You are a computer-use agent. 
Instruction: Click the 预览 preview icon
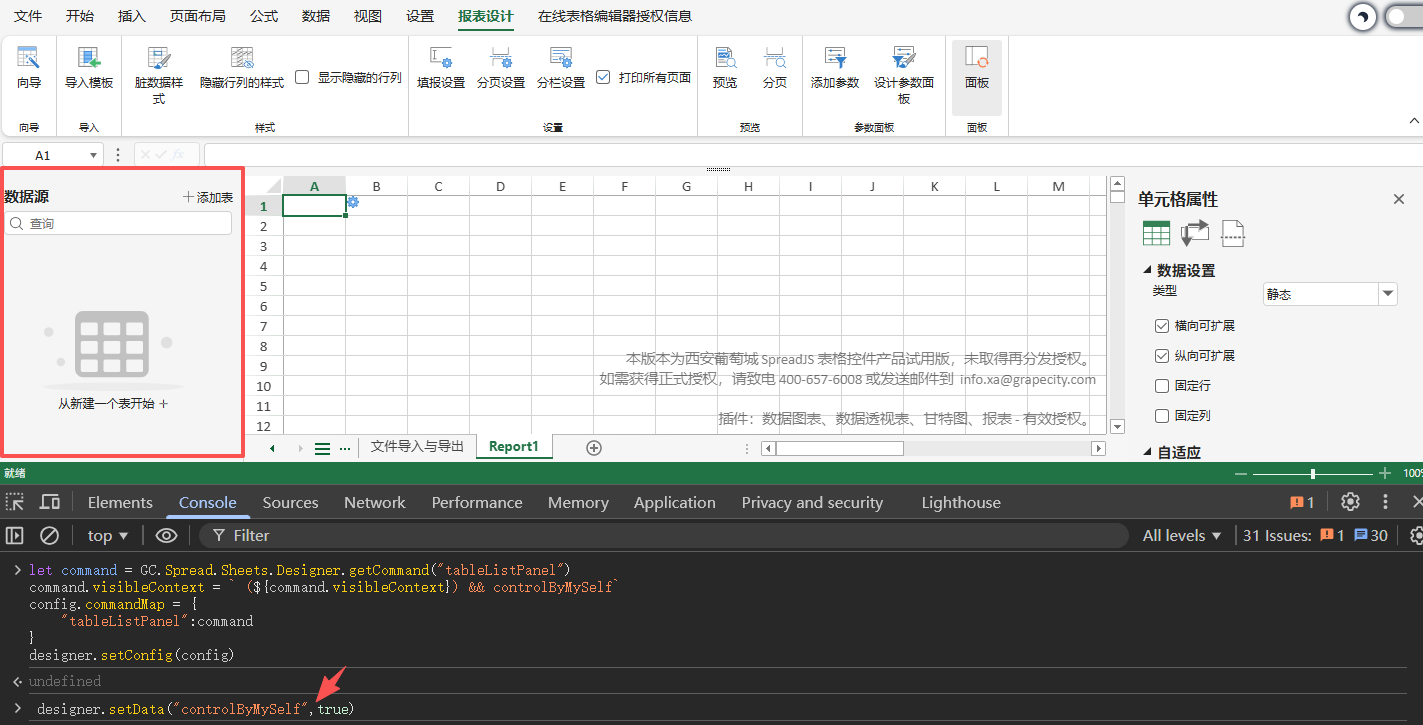pos(725,67)
